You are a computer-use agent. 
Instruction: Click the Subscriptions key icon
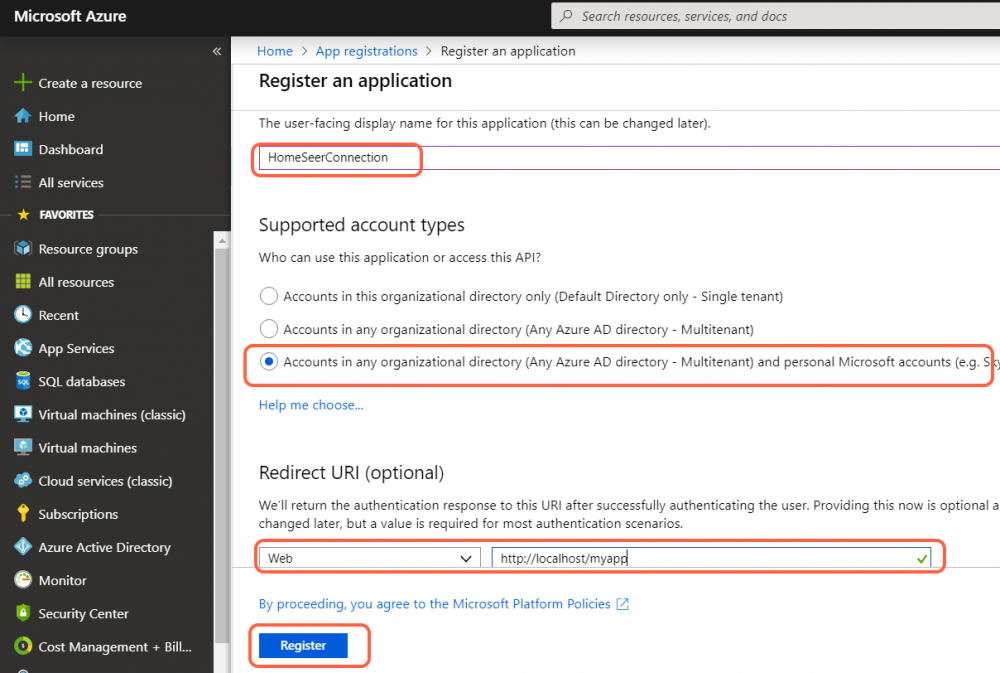(22, 514)
